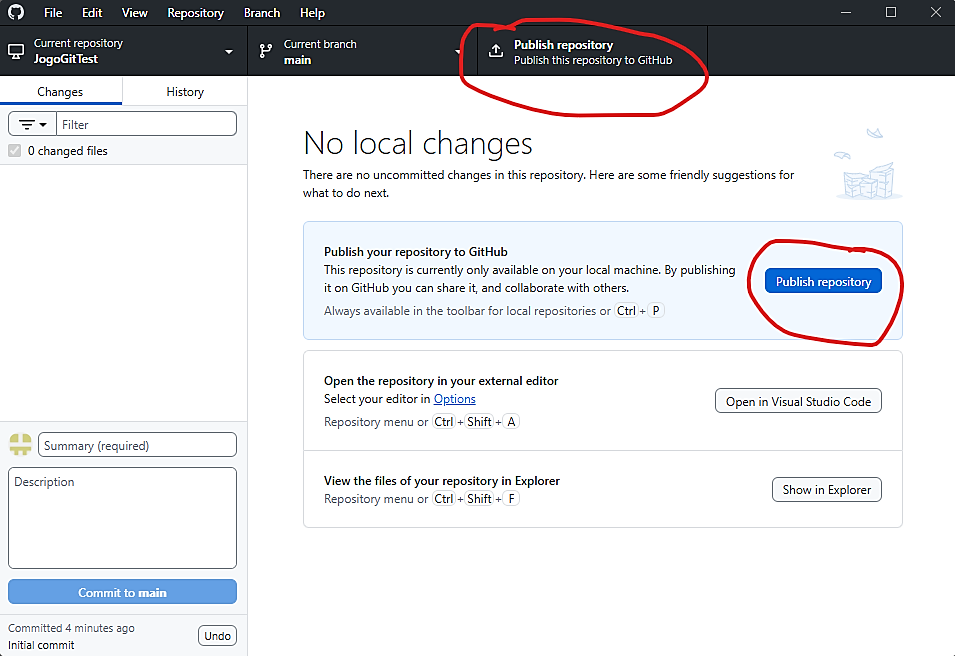Viewport: 955px width, 656px height.
Task: Open the Branch menu
Action: (x=262, y=13)
